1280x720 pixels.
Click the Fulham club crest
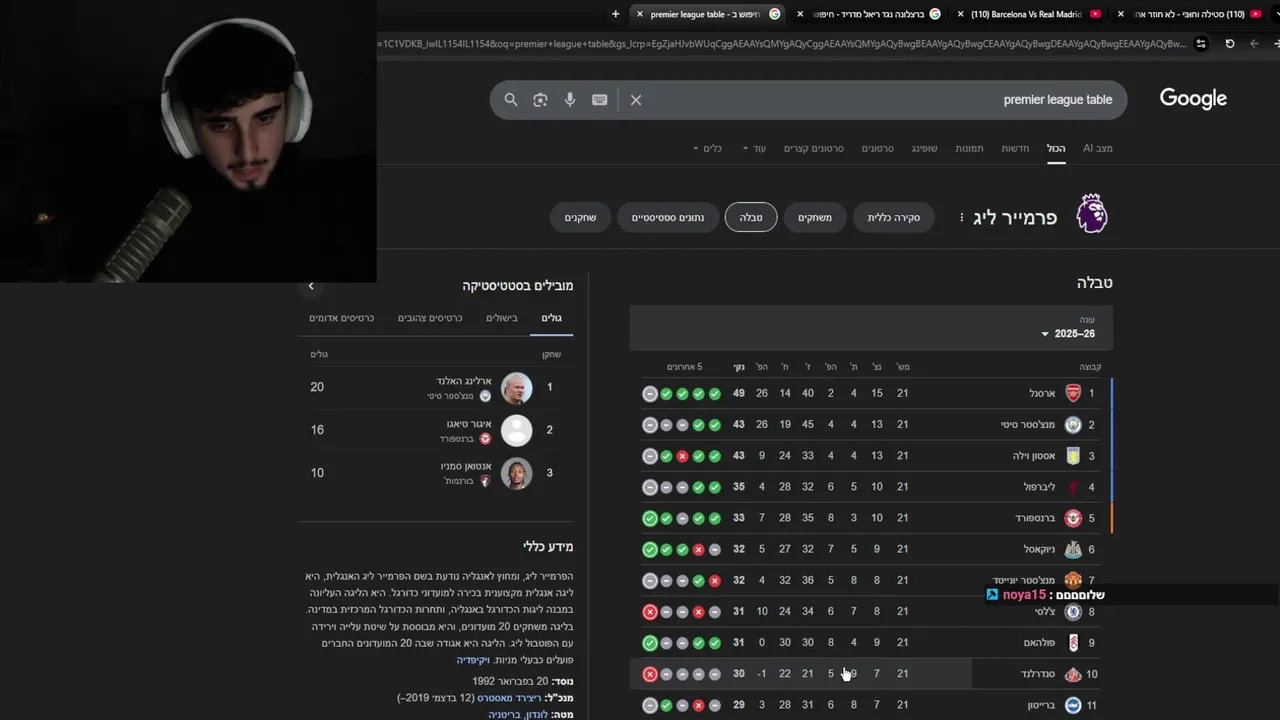pyautogui.click(x=1073, y=642)
